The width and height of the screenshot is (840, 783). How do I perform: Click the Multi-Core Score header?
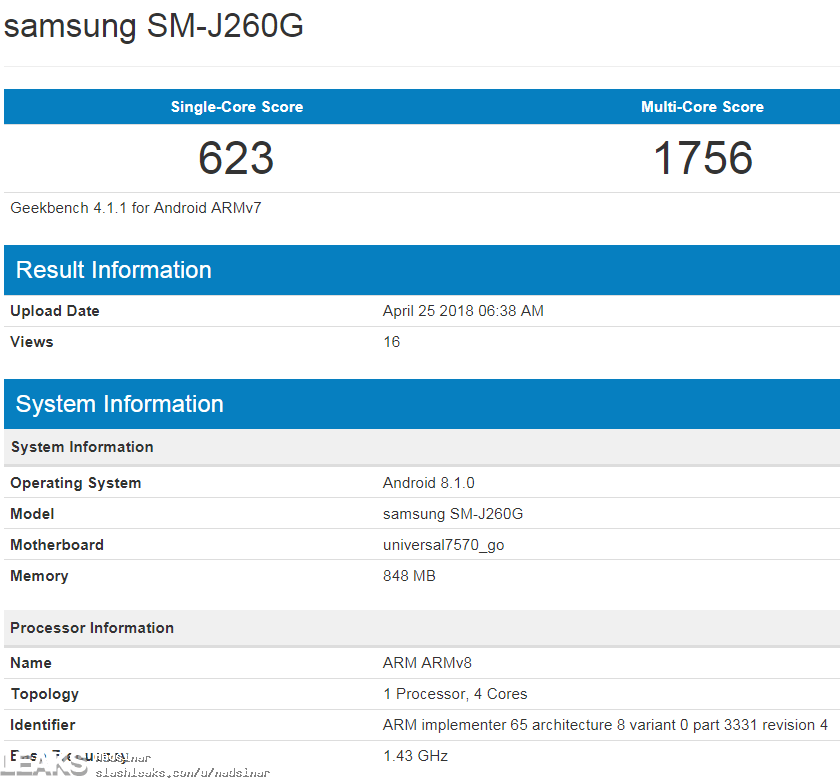point(702,107)
